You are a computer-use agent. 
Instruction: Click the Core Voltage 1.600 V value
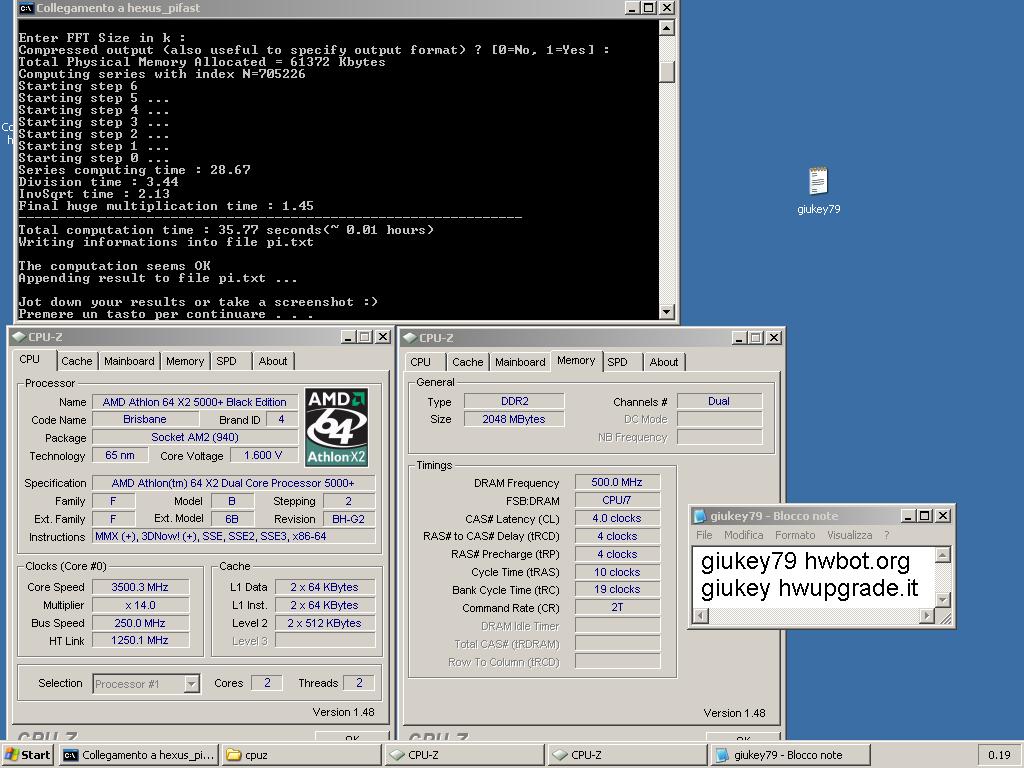pyautogui.click(x=263, y=455)
